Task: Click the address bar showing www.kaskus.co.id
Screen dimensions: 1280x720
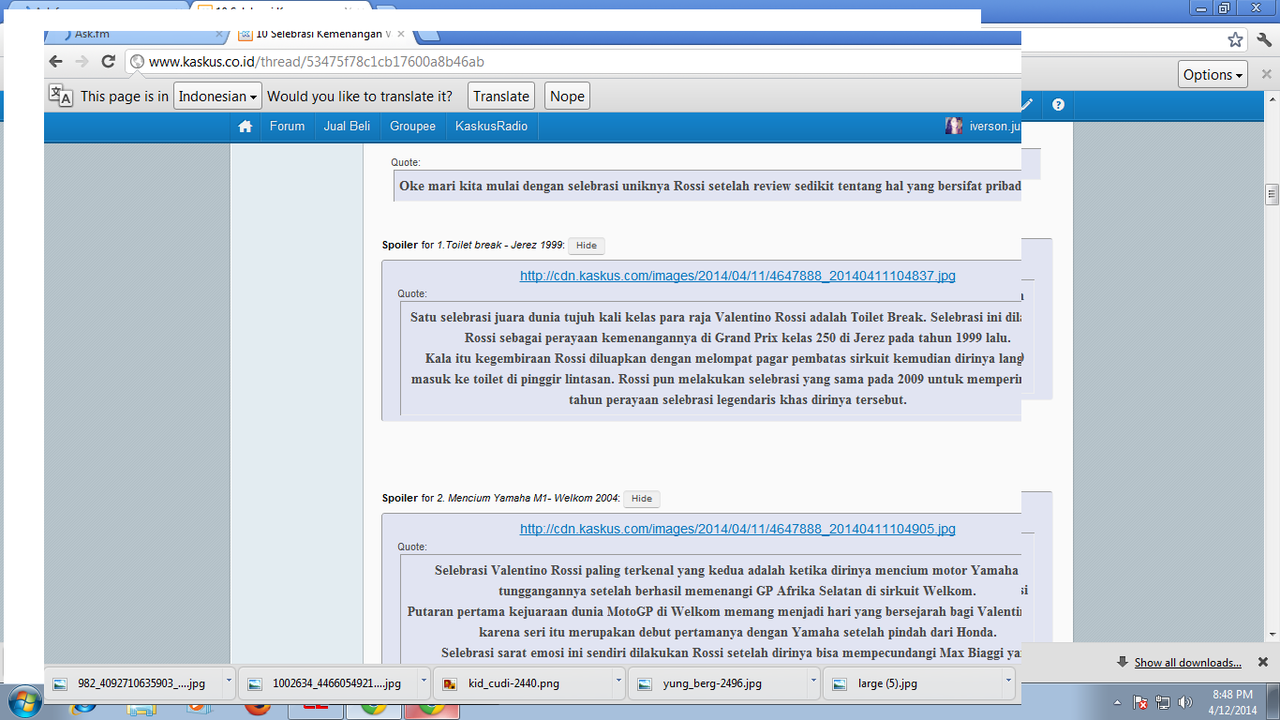Action: (574, 62)
